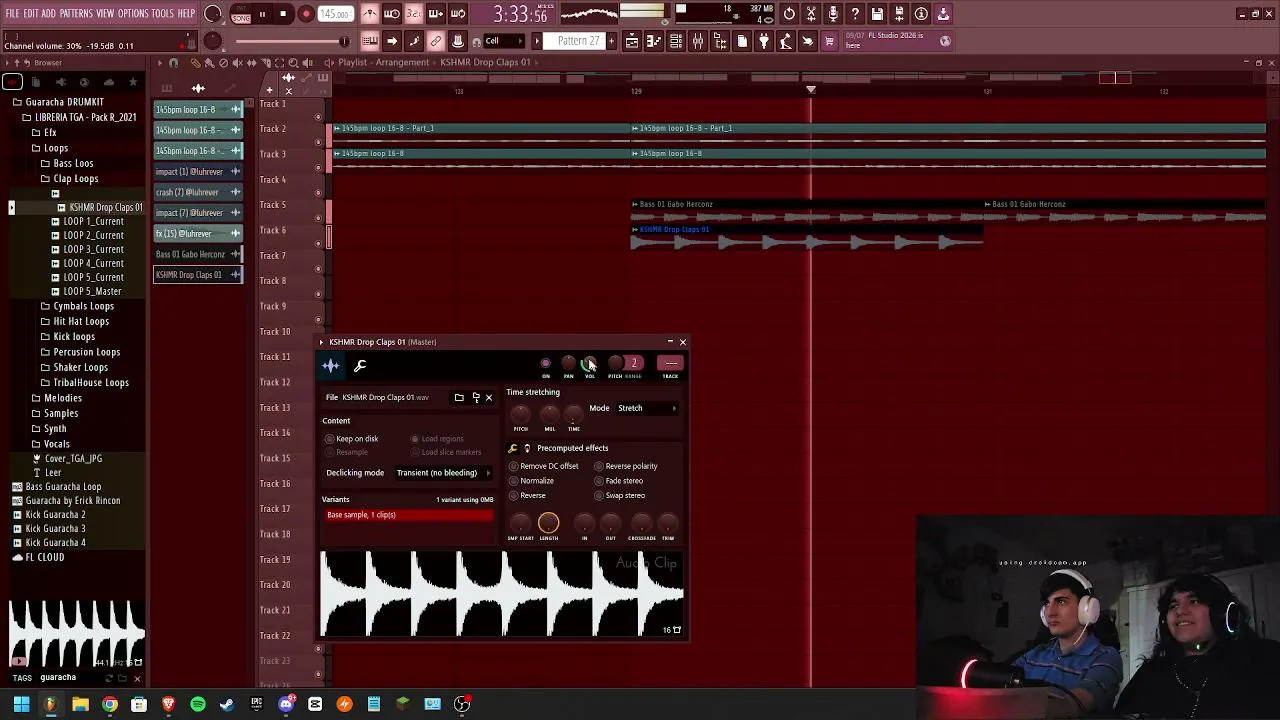
Task: Select fx (15) @luhrever clip in picker
Action: click(x=198, y=233)
